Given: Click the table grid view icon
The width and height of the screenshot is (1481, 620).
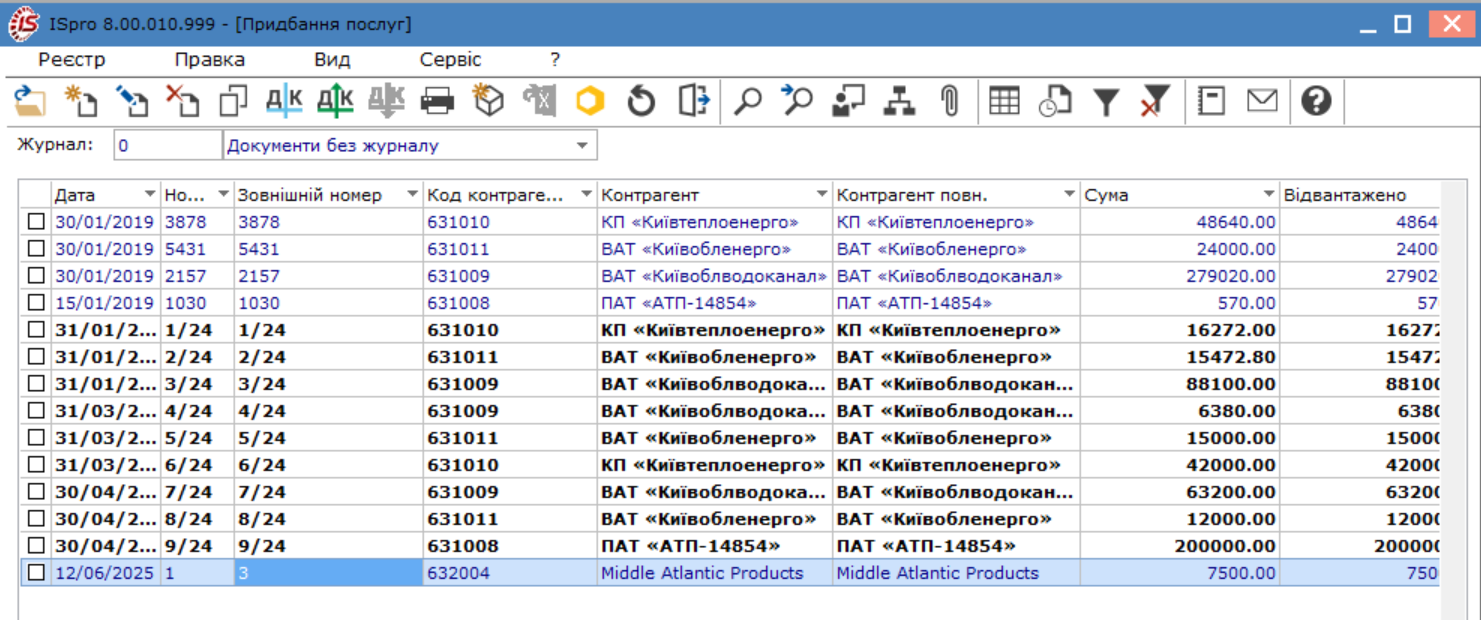Looking at the screenshot, I should [1004, 101].
